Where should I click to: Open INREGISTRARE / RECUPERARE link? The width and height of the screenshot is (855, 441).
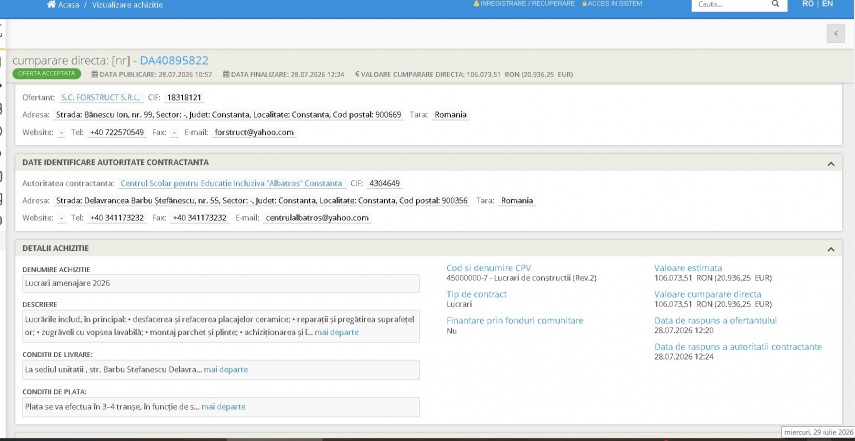[x=527, y=4]
